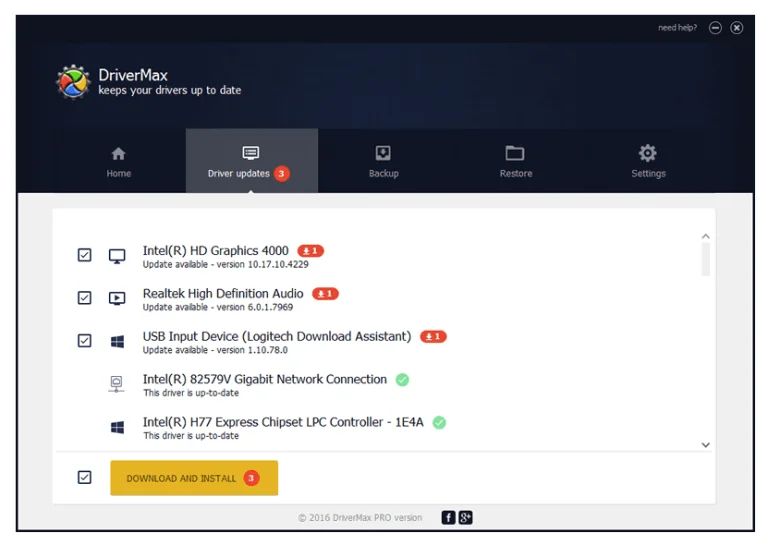Open the Google Plus icon in the footer
The height and width of the screenshot is (545, 768).
coord(465,518)
